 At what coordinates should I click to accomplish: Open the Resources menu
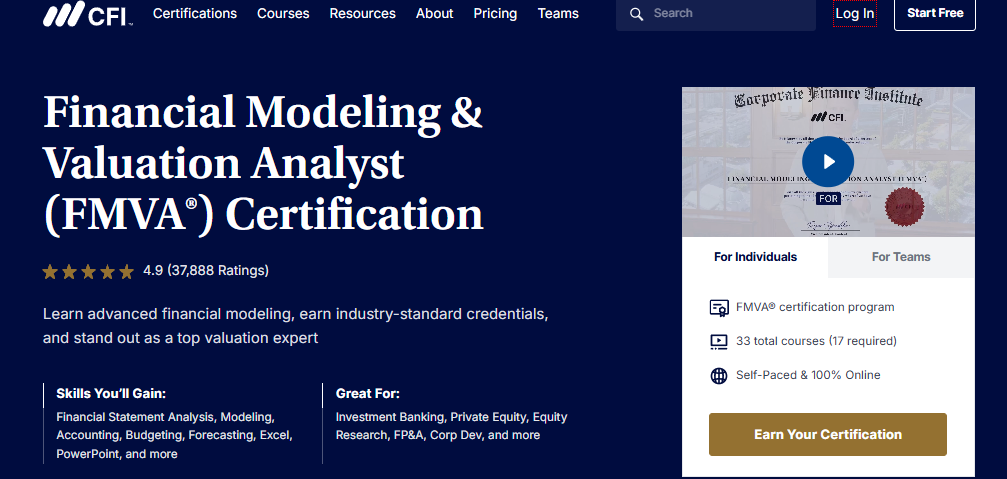click(x=362, y=14)
